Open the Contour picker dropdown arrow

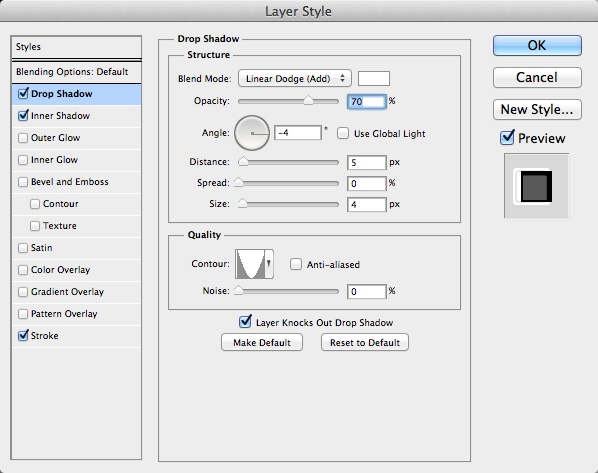(x=269, y=264)
